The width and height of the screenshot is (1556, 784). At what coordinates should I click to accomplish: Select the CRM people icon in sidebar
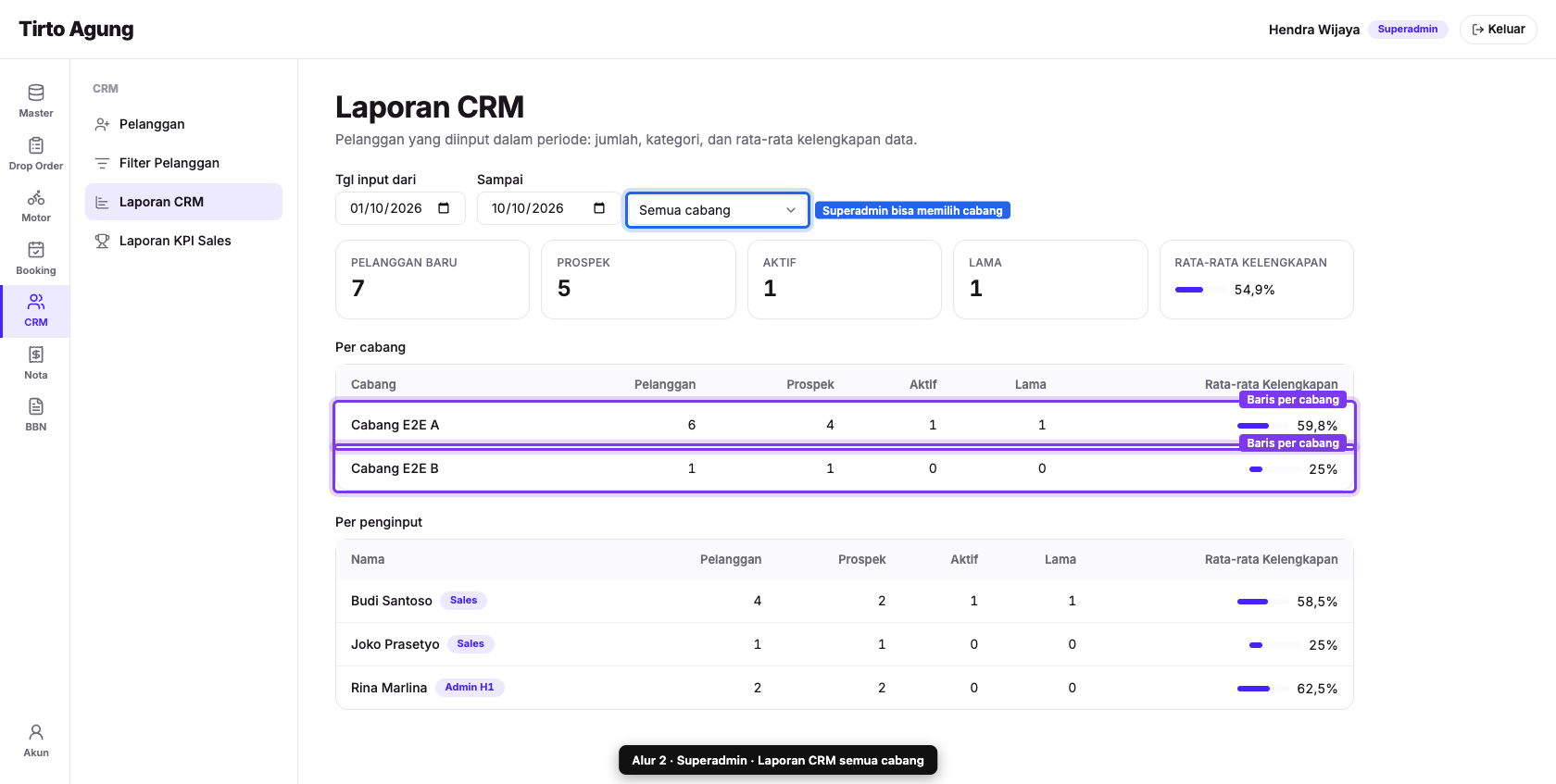pyautogui.click(x=36, y=302)
